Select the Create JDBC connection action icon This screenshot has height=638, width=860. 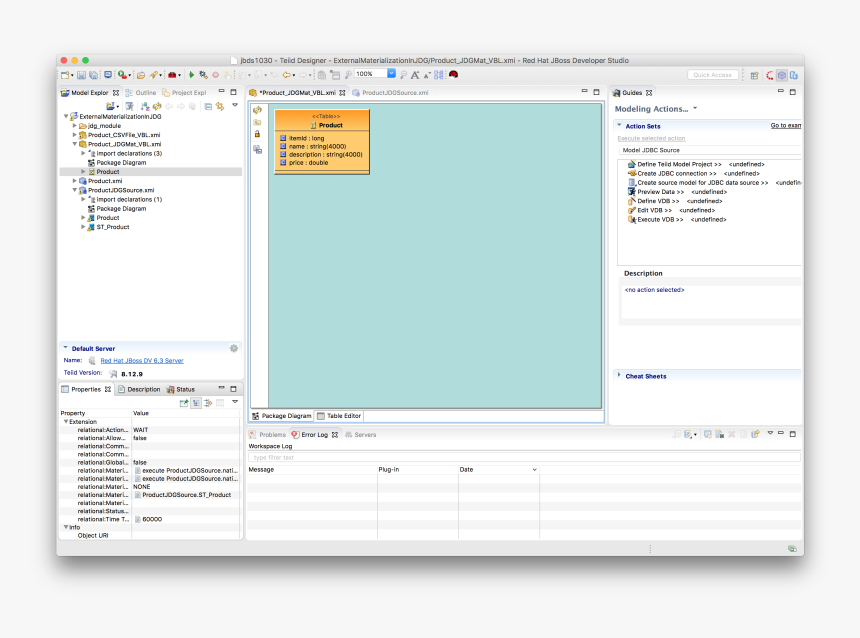pyautogui.click(x=632, y=173)
